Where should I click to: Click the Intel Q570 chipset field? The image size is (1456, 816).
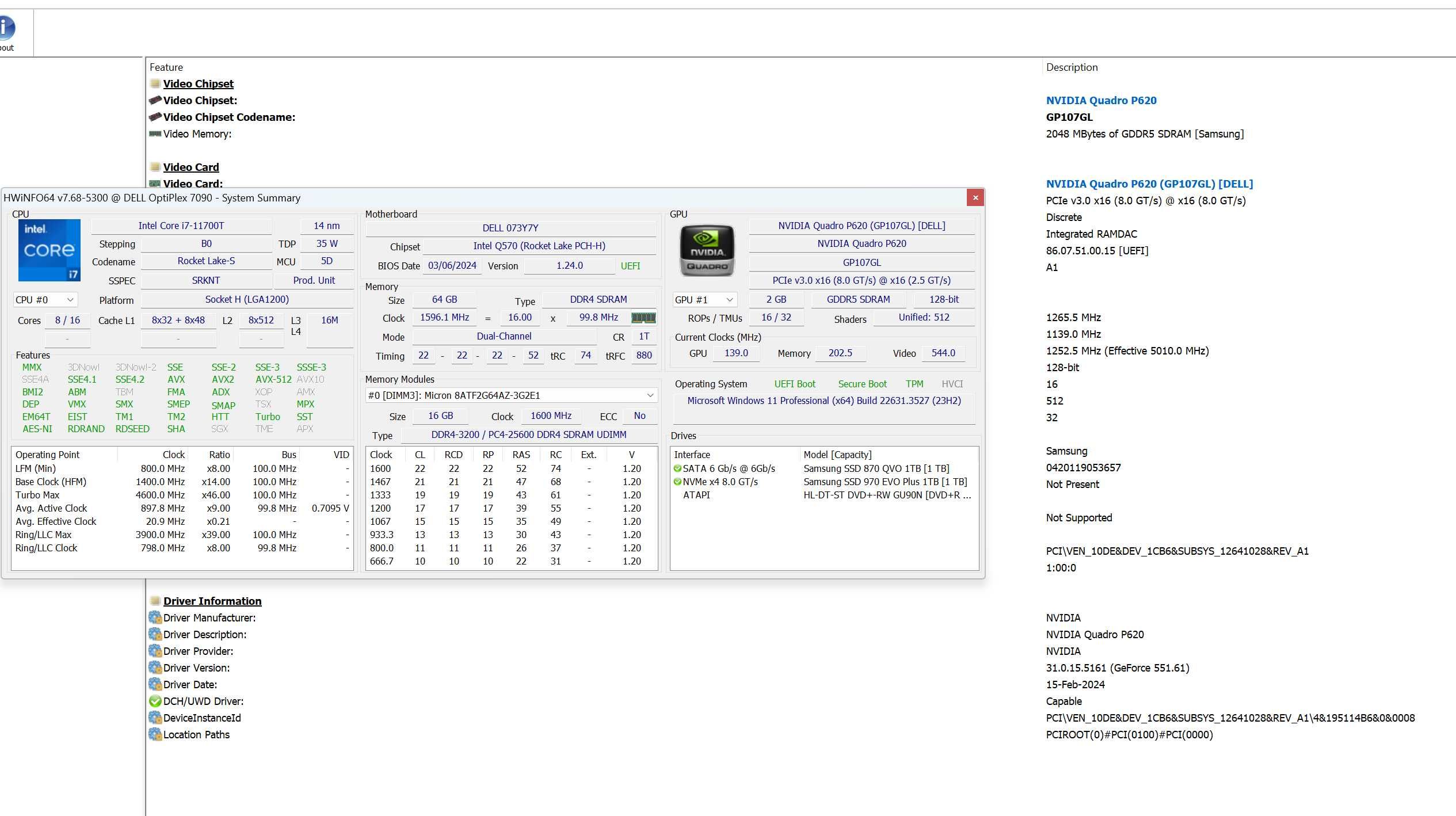click(x=539, y=246)
